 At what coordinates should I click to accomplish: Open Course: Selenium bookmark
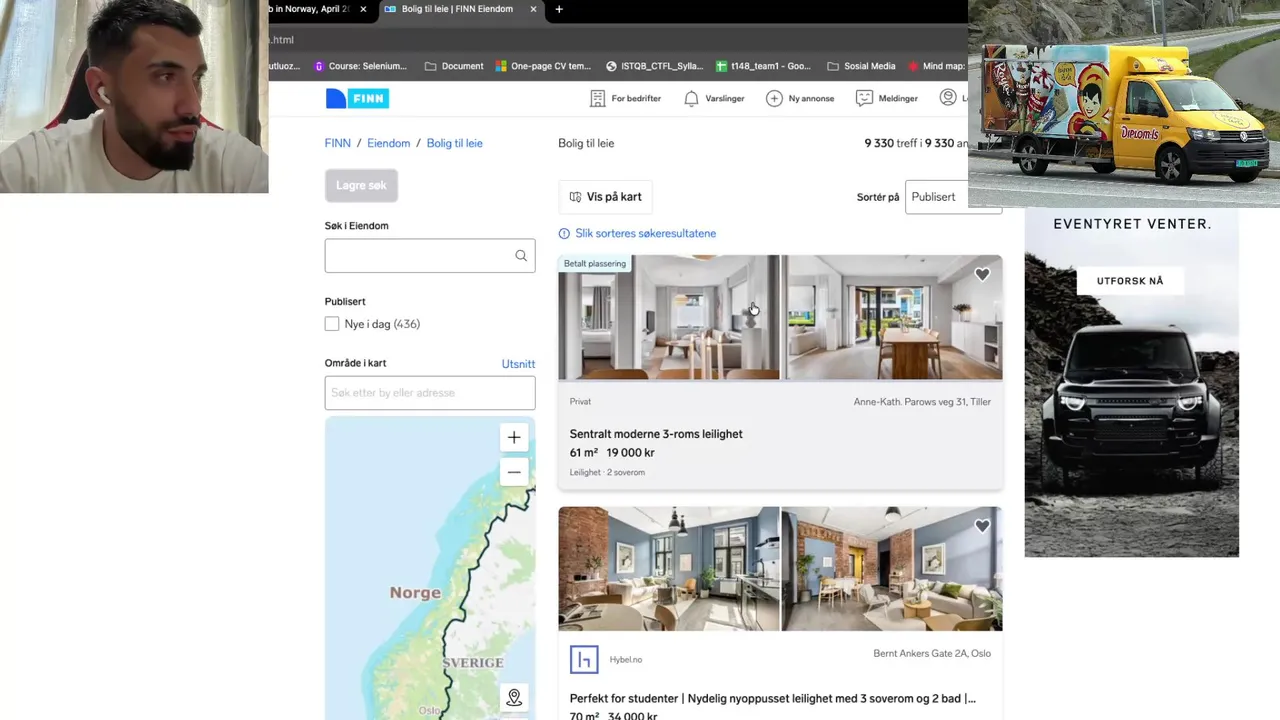[361, 66]
